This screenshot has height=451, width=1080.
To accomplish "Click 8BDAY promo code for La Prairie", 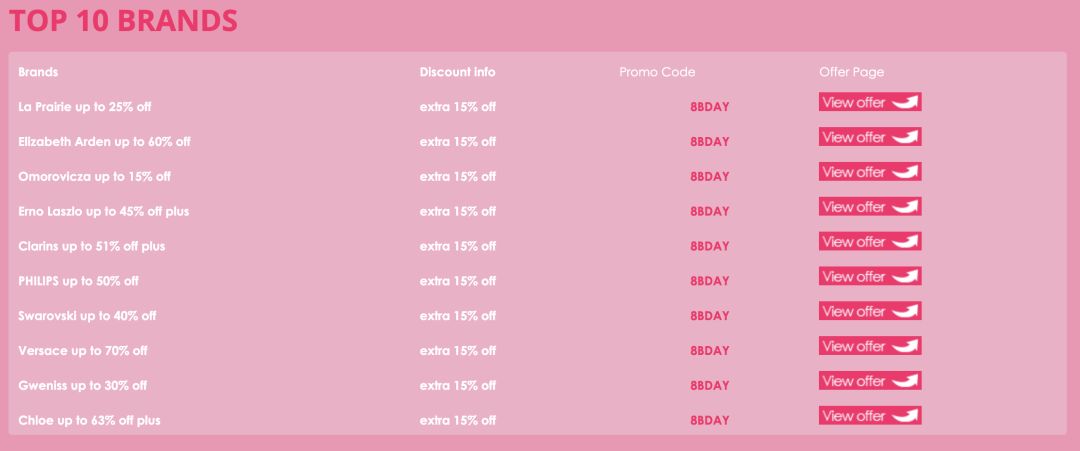I will 710,107.
